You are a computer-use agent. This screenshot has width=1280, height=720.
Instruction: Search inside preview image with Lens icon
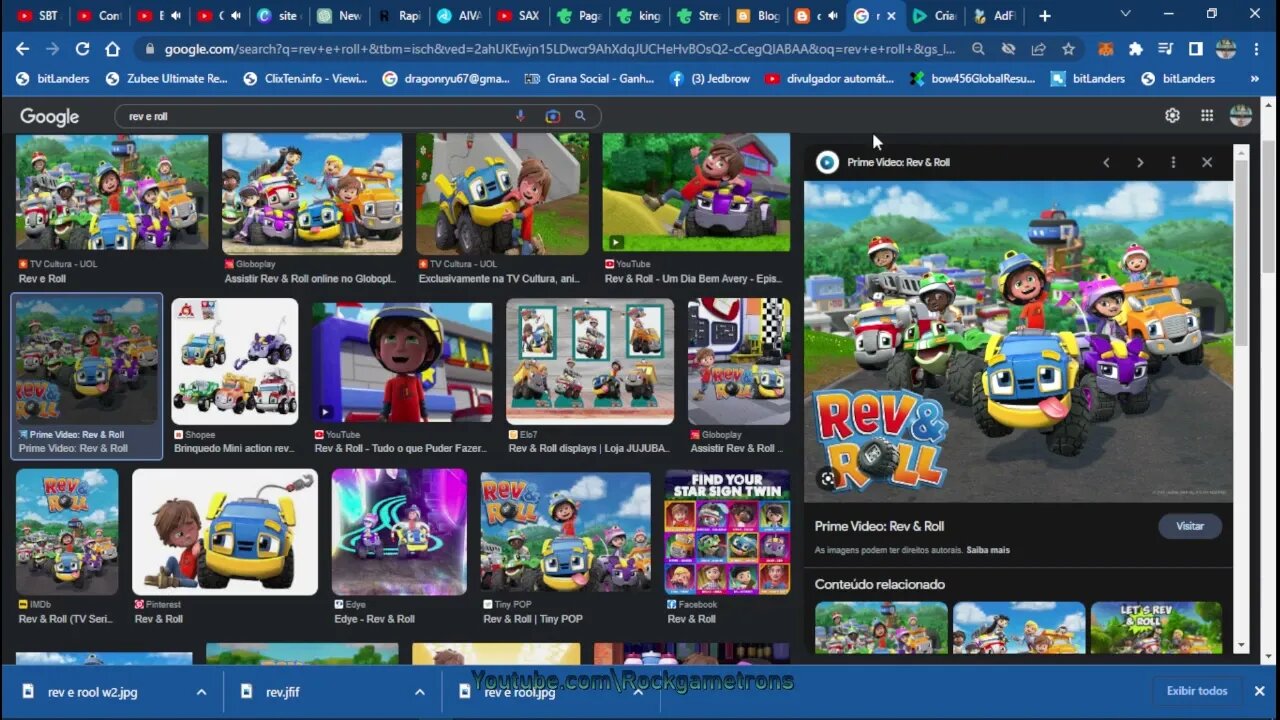(x=828, y=478)
